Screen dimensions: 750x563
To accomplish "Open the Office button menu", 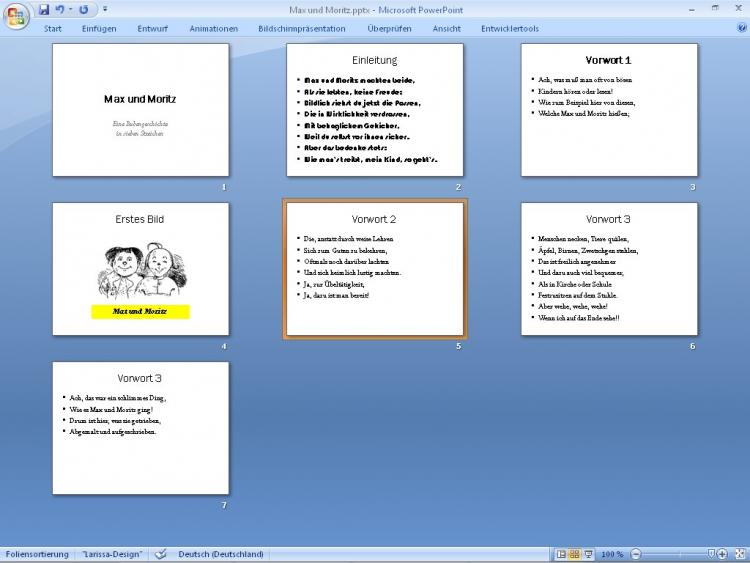I will (x=17, y=16).
